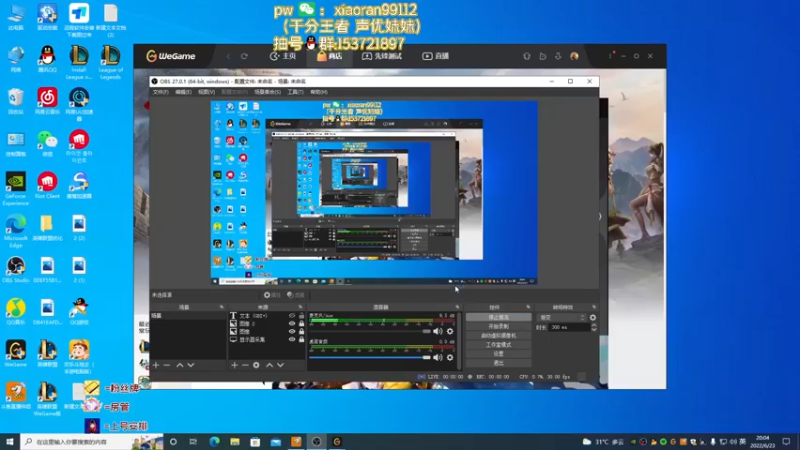Move the source down in Sources panel
The width and height of the screenshot is (800, 450).
[x=280, y=365]
